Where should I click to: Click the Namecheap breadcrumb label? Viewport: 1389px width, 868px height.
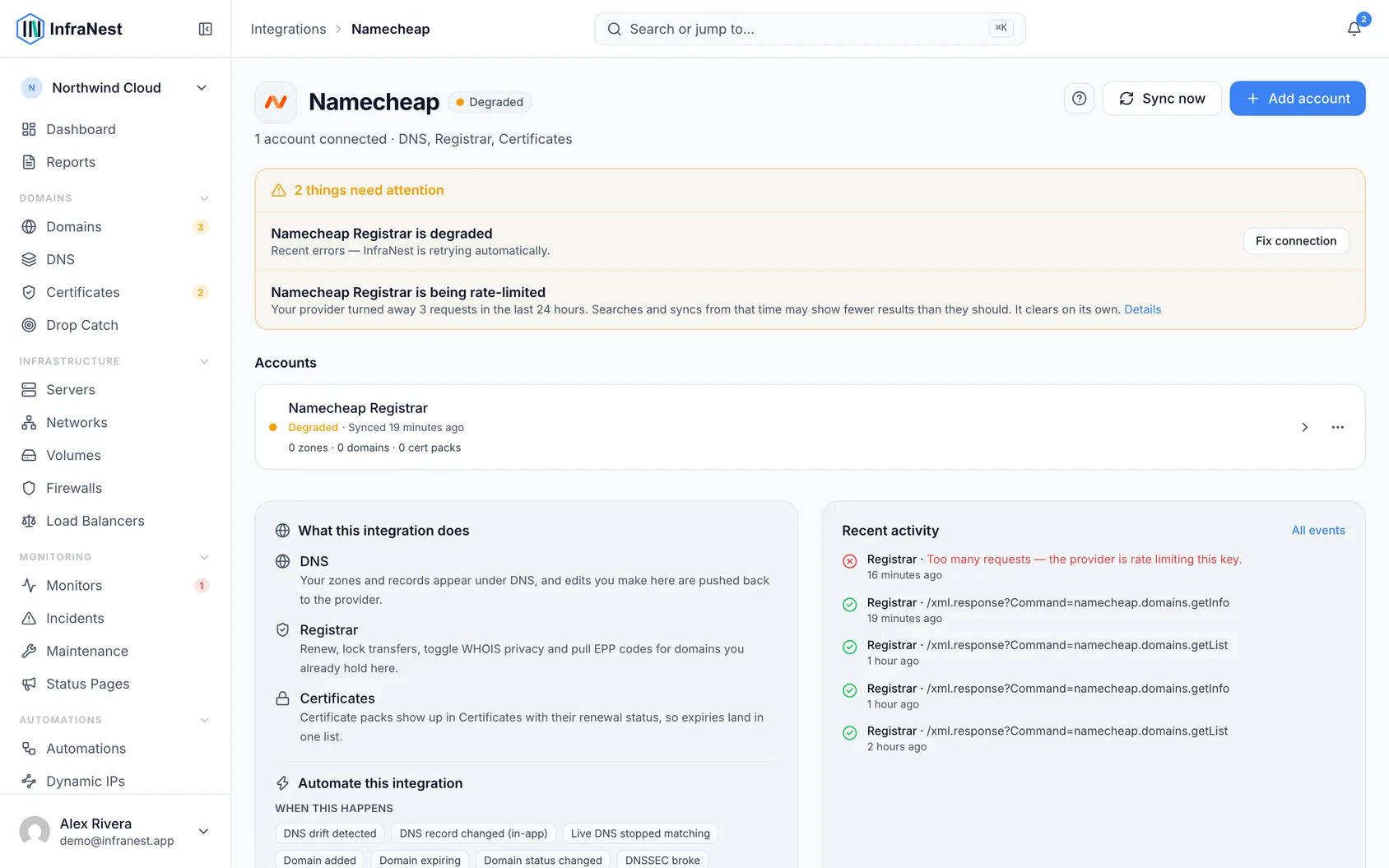[x=390, y=29]
